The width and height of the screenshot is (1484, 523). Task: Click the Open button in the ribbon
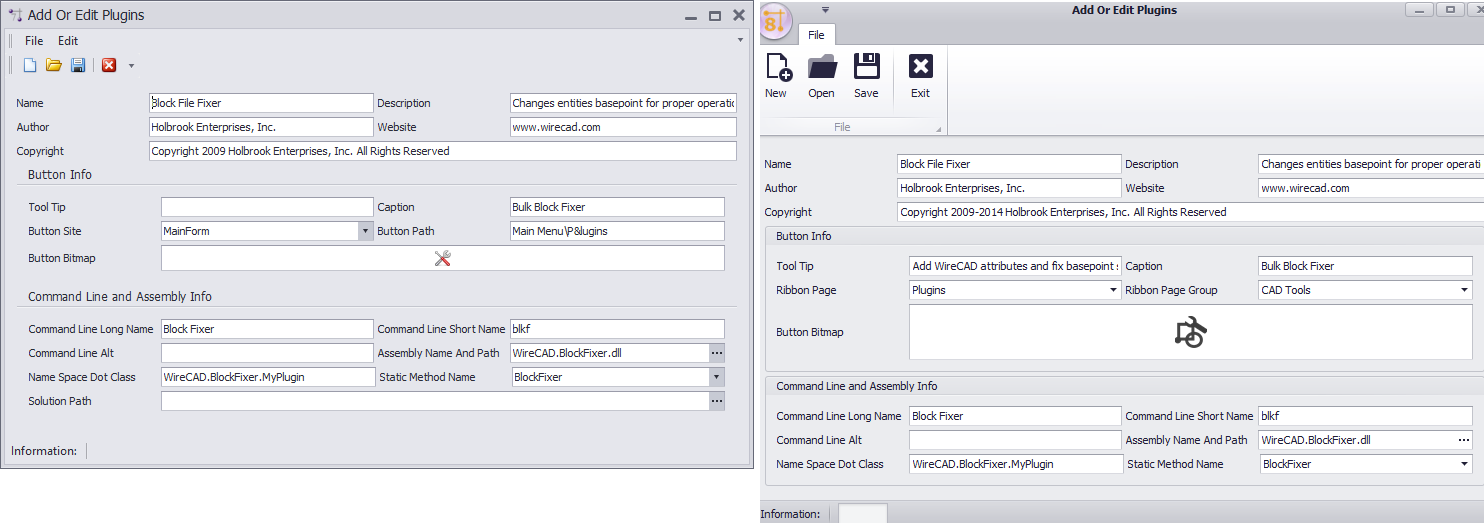point(822,76)
